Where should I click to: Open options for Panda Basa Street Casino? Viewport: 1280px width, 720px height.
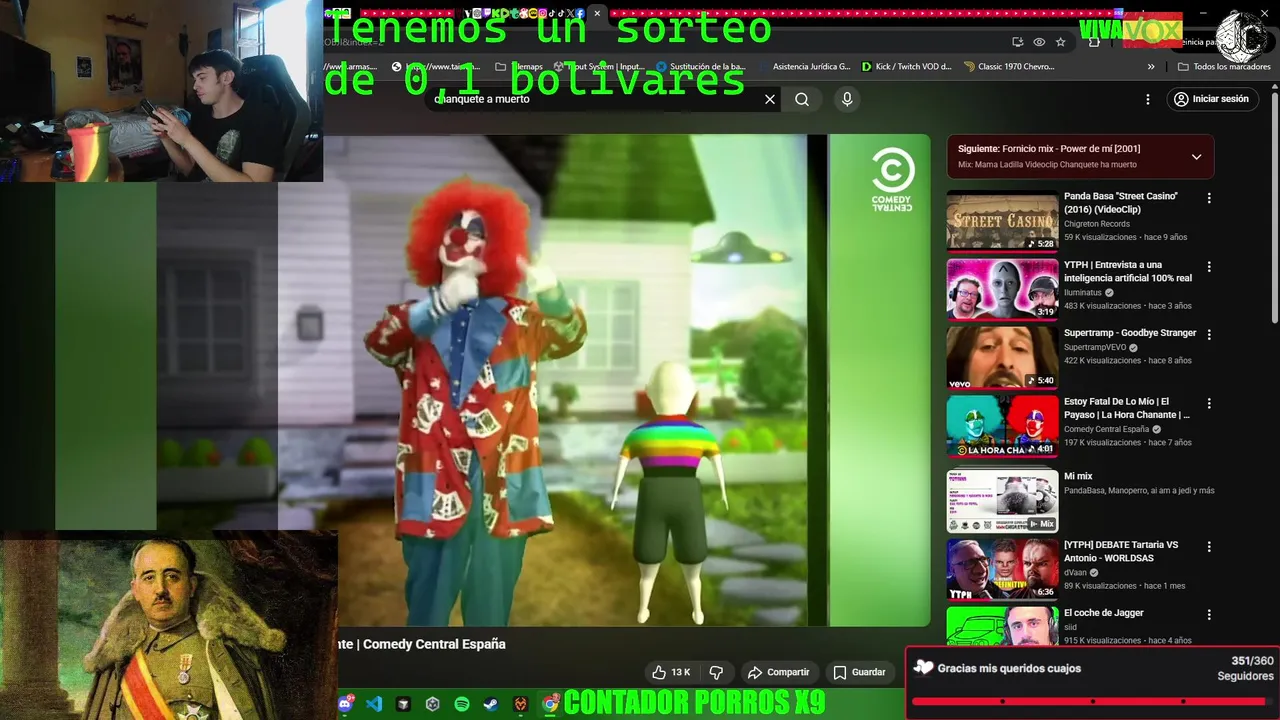1209,198
